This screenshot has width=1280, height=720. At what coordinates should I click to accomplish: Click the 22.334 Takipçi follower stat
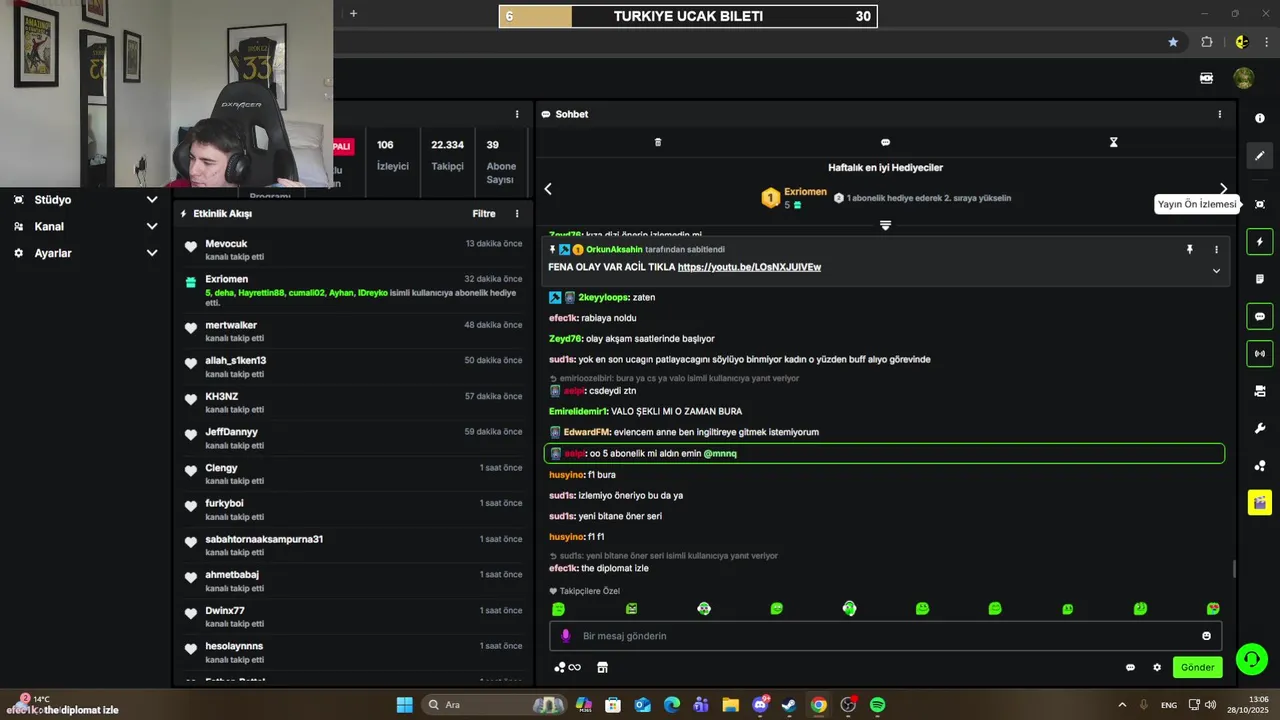point(447,155)
